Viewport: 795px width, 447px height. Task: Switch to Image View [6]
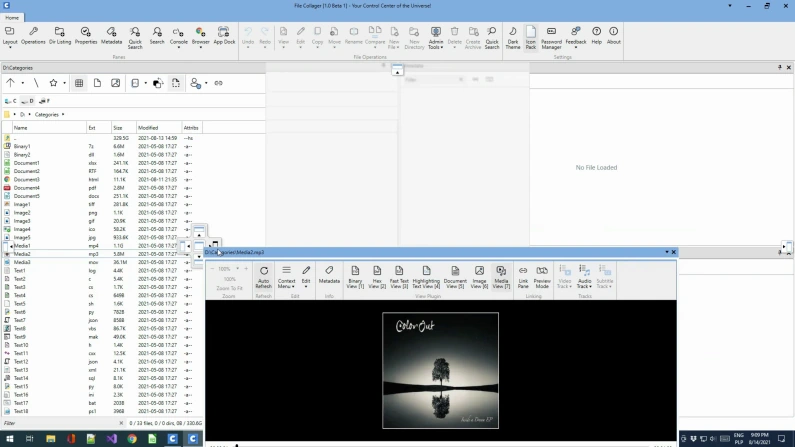(479, 277)
